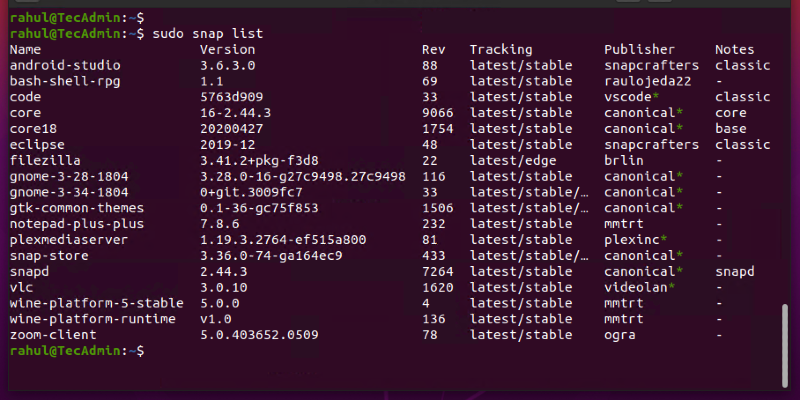The width and height of the screenshot is (800, 400).
Task: Select the 'zoom-client' package name
Action: (54, 335)
